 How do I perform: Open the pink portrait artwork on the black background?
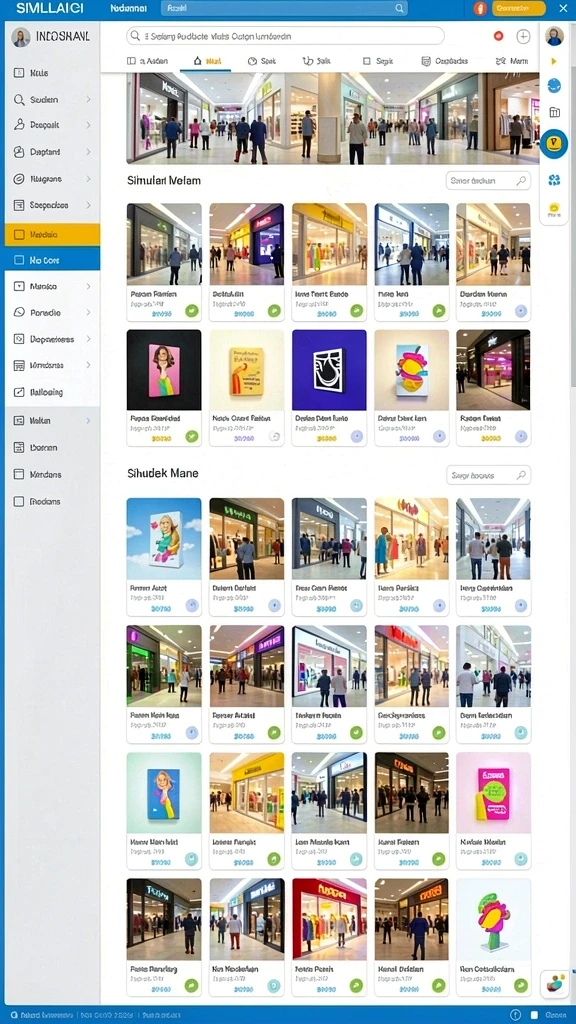pyautogui.click(x=164, y=370)
